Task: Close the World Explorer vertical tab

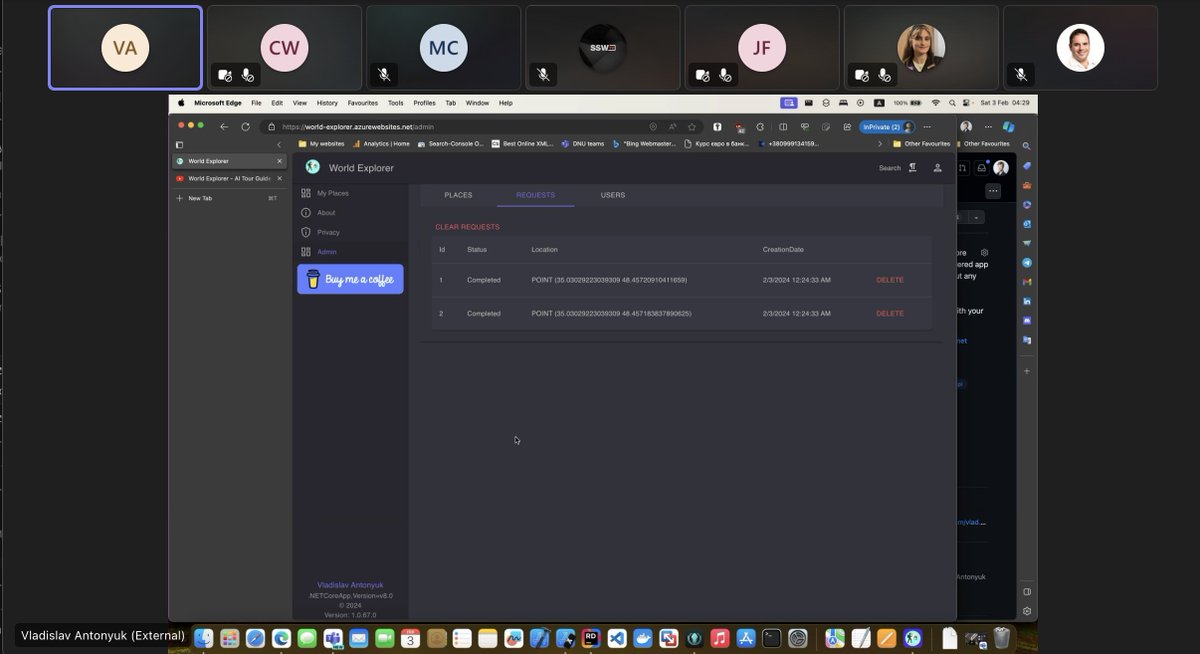Action: click(279, 161)
